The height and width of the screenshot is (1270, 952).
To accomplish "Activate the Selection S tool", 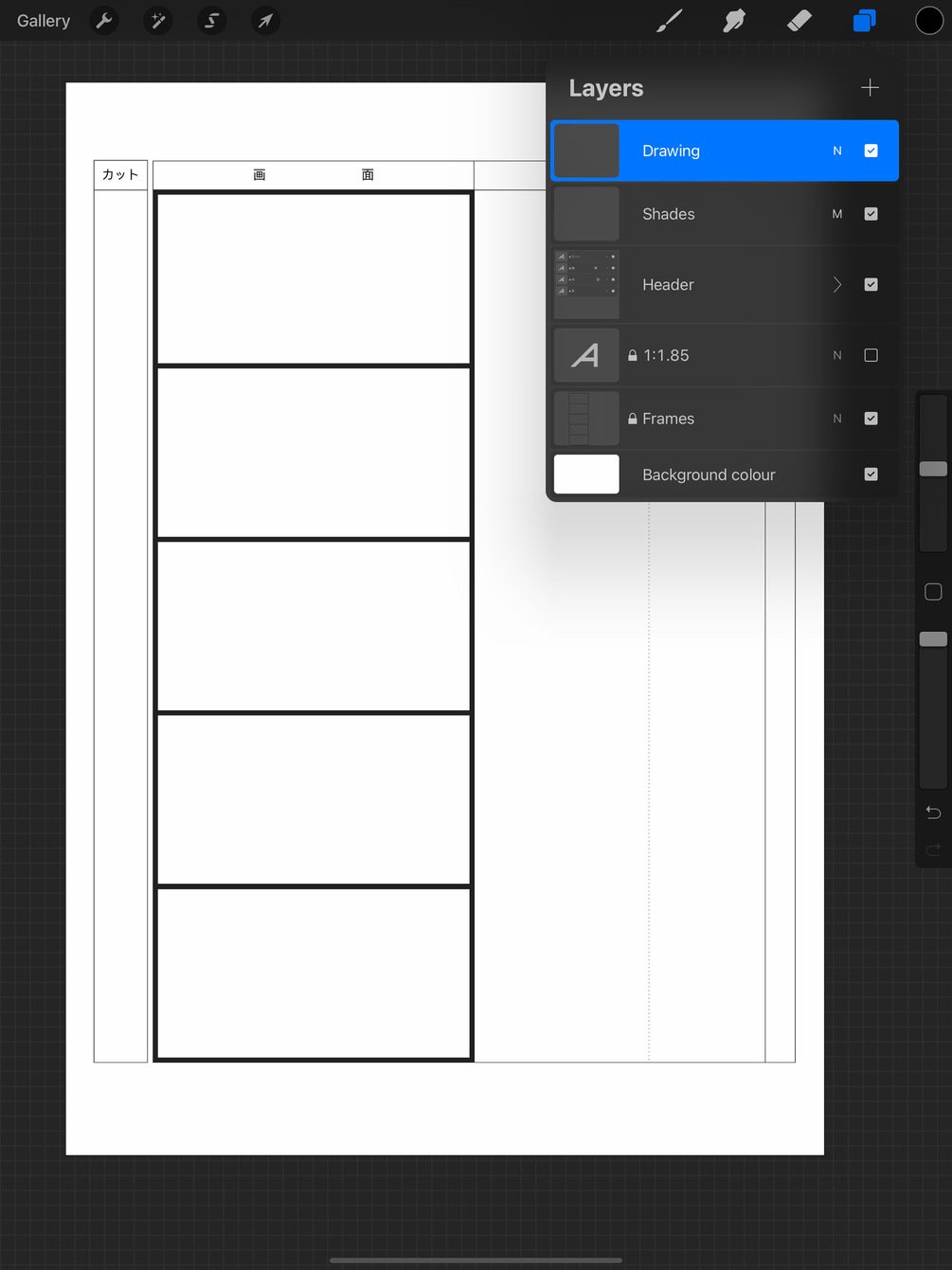I will click(212, 21).
